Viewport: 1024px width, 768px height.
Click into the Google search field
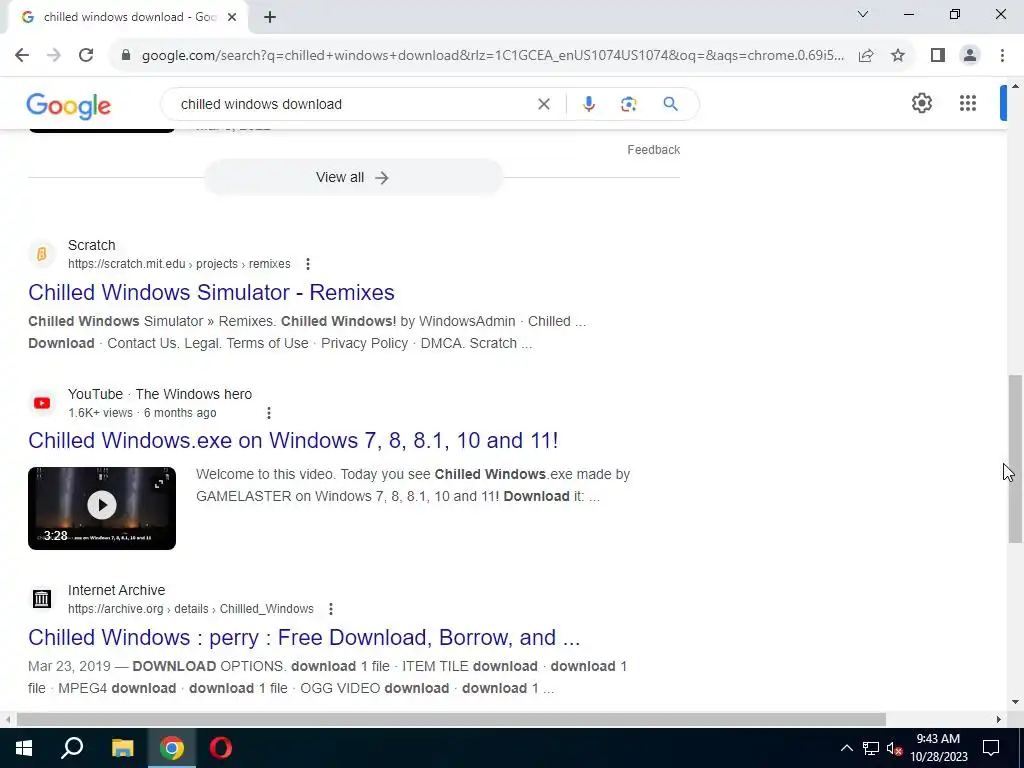point(353,104)
